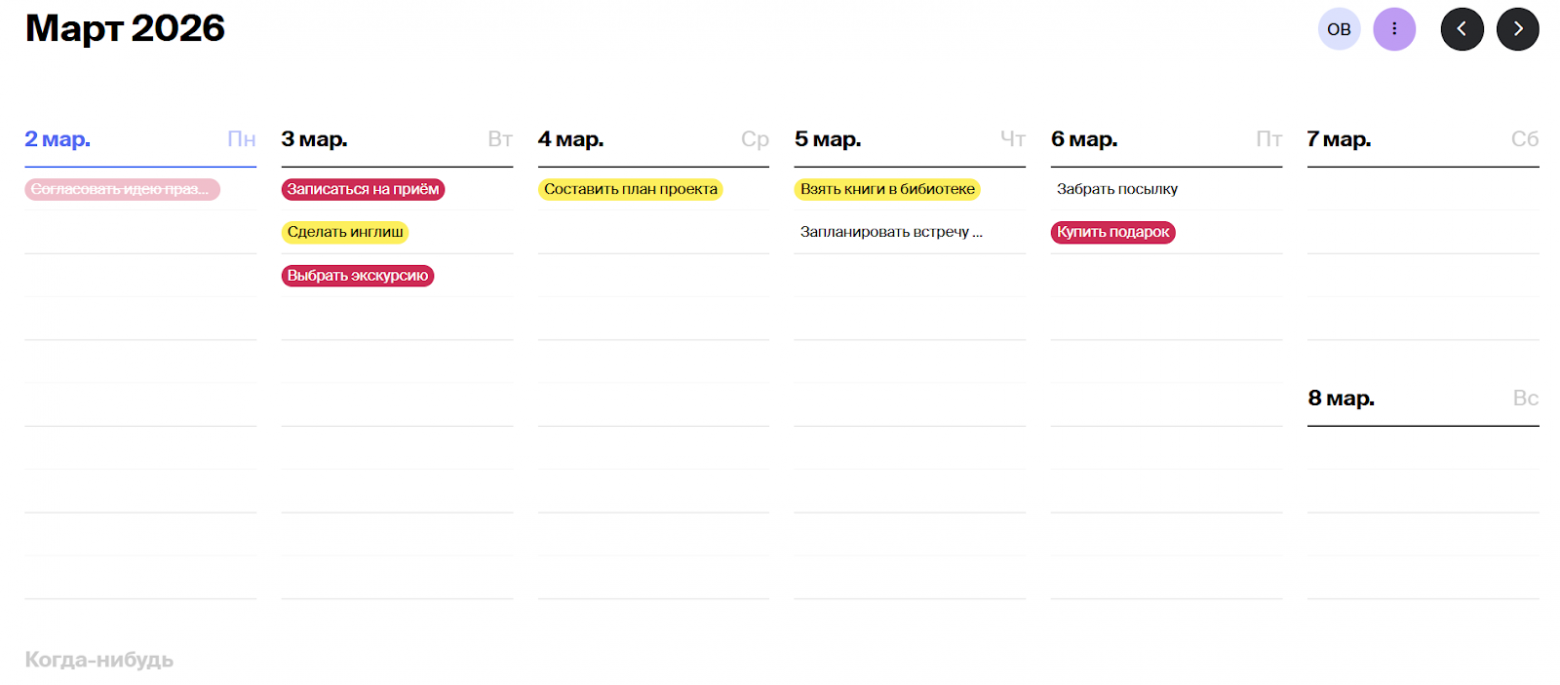Select the yellow task 'Сделать инглиш'
Viewport: 1560px width, 685px height.
[345, 232]
